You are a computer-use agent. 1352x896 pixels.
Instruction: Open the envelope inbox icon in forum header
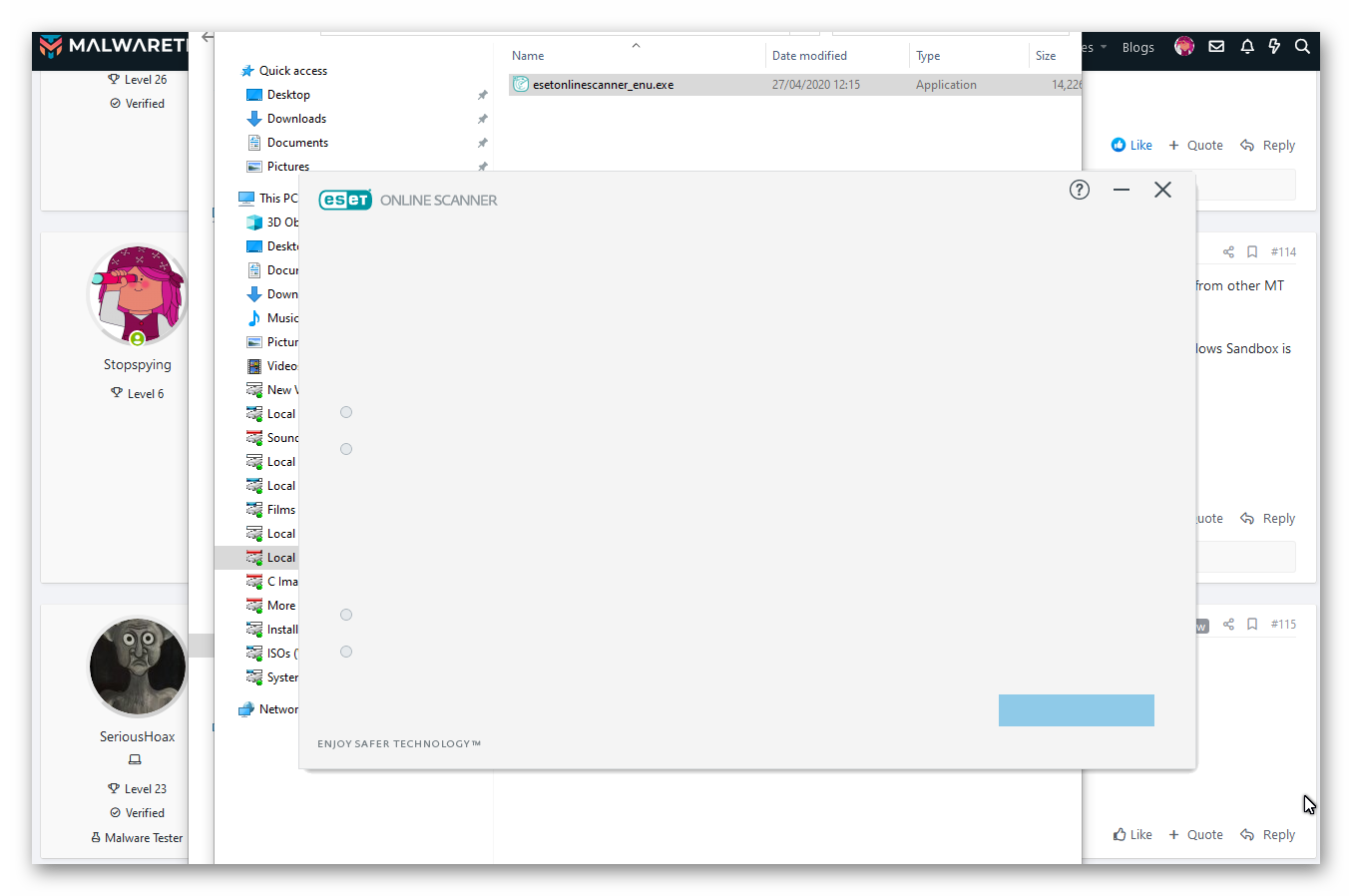(1216, 46)
